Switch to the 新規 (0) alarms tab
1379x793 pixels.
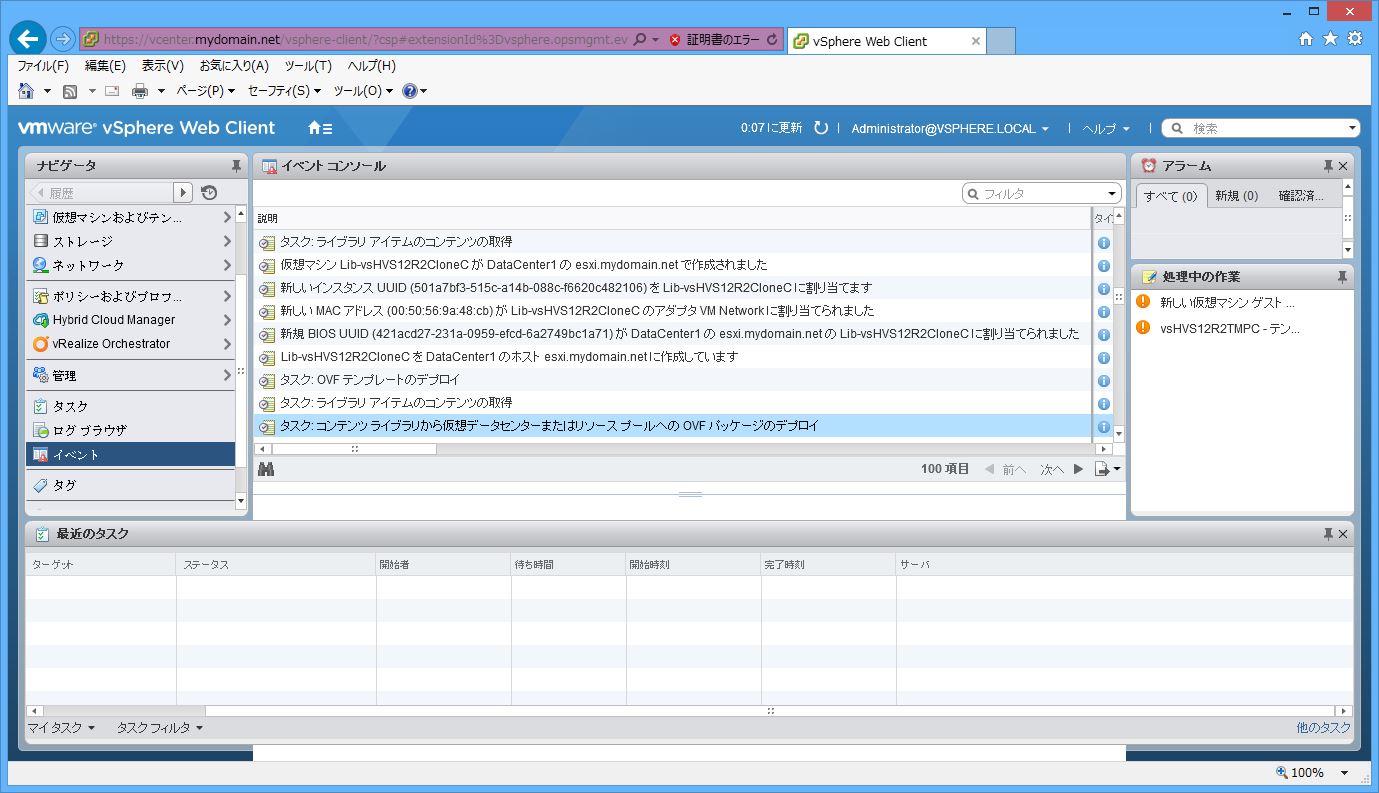click(x=1236, y=196)
